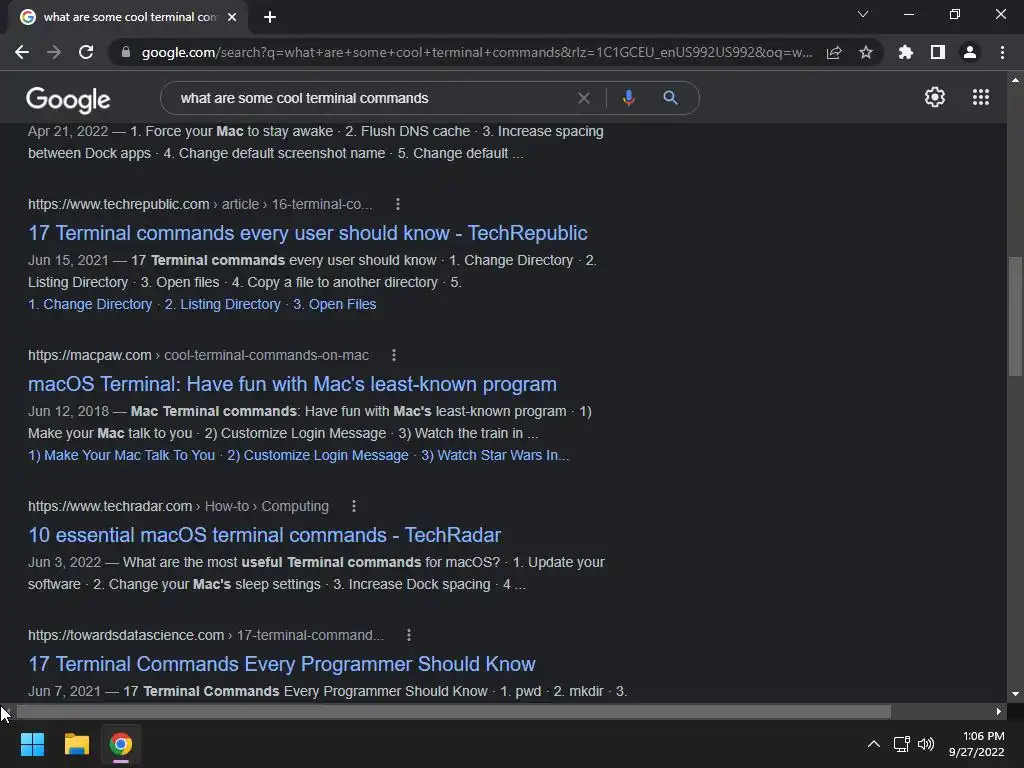Click the lock site information icon

tap(126, 52)
